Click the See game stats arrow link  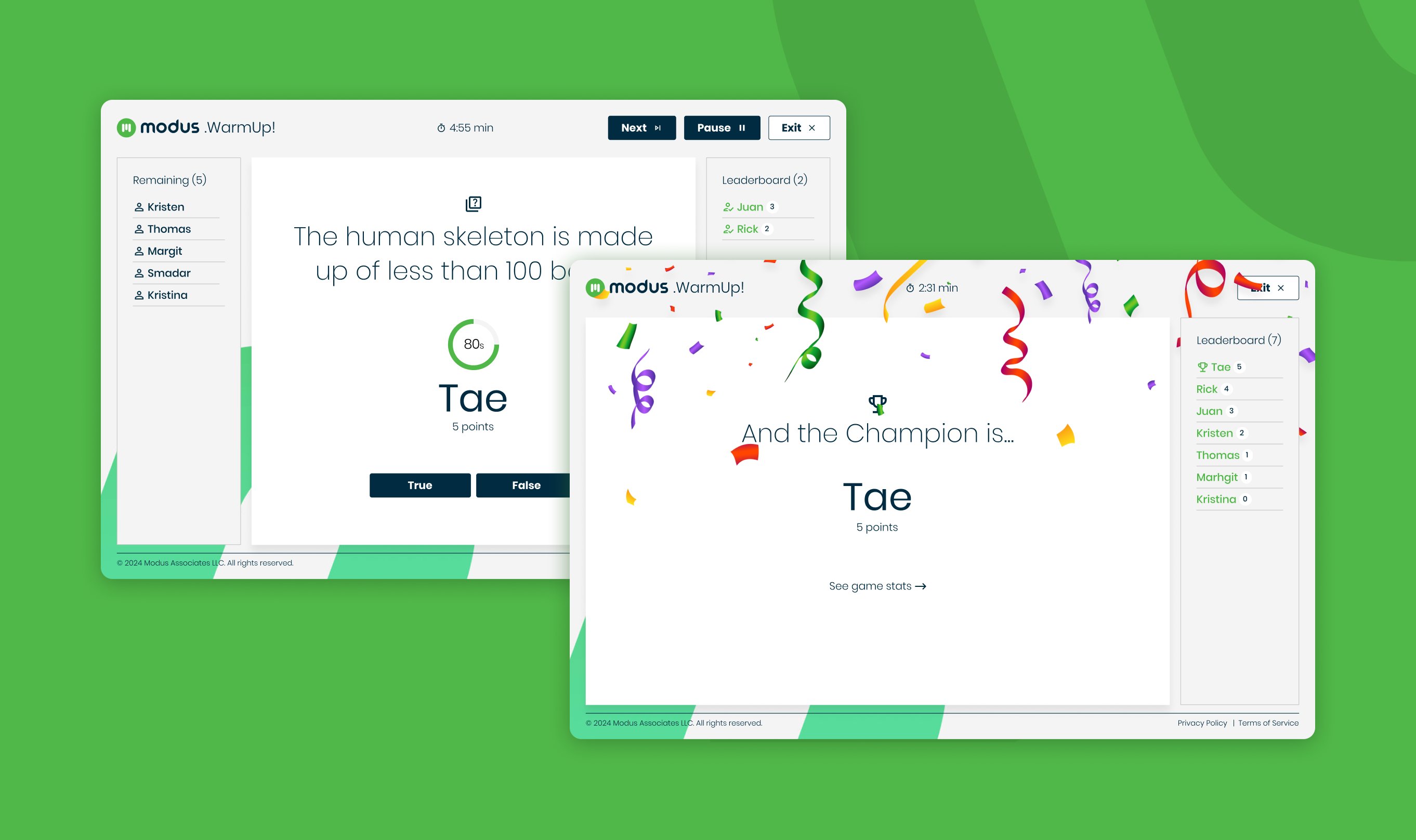[x=877, y=585]
